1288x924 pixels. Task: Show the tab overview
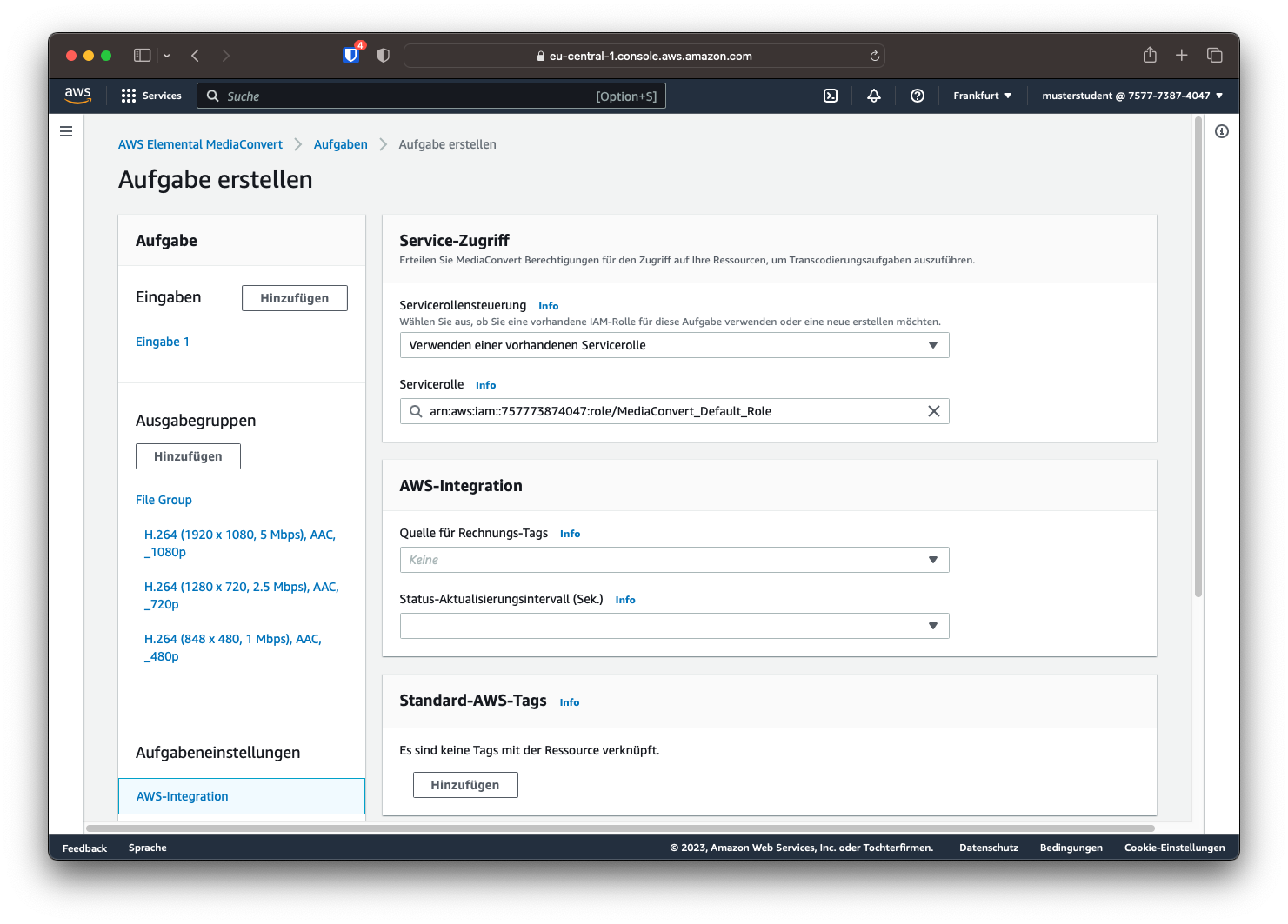click(x=1215, y=55)
